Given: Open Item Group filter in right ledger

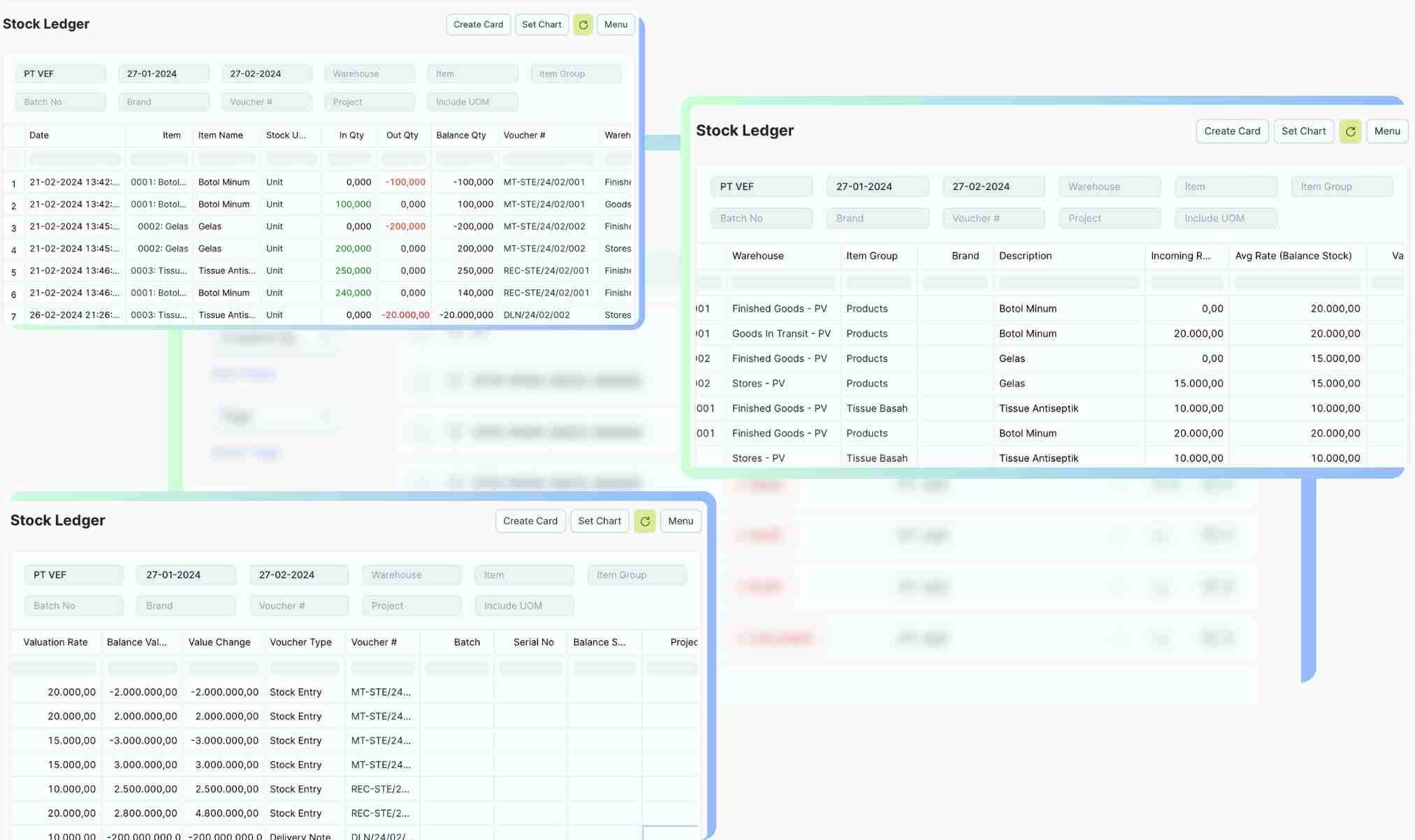Looking at the screenshot, I should (x=1342, y=187).
